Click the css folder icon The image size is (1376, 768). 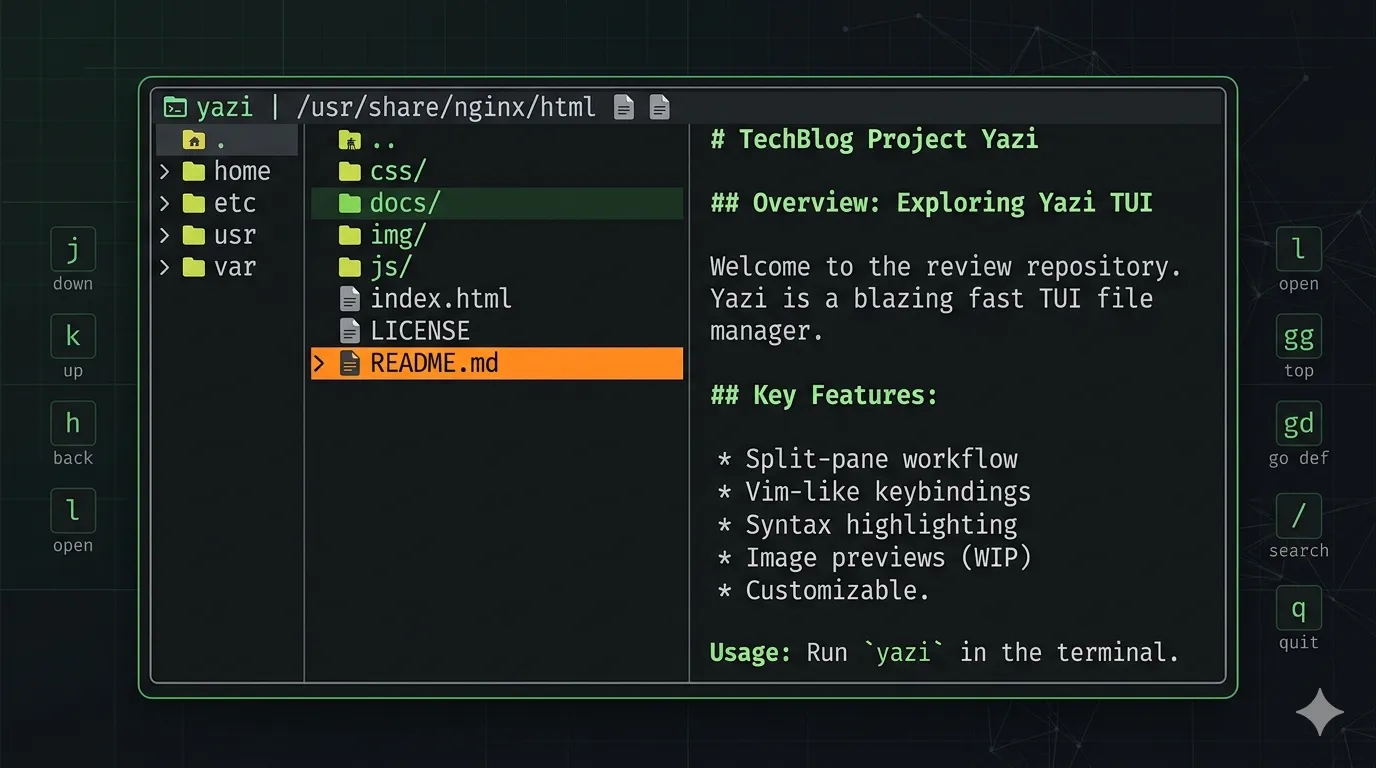pos(349,171)
